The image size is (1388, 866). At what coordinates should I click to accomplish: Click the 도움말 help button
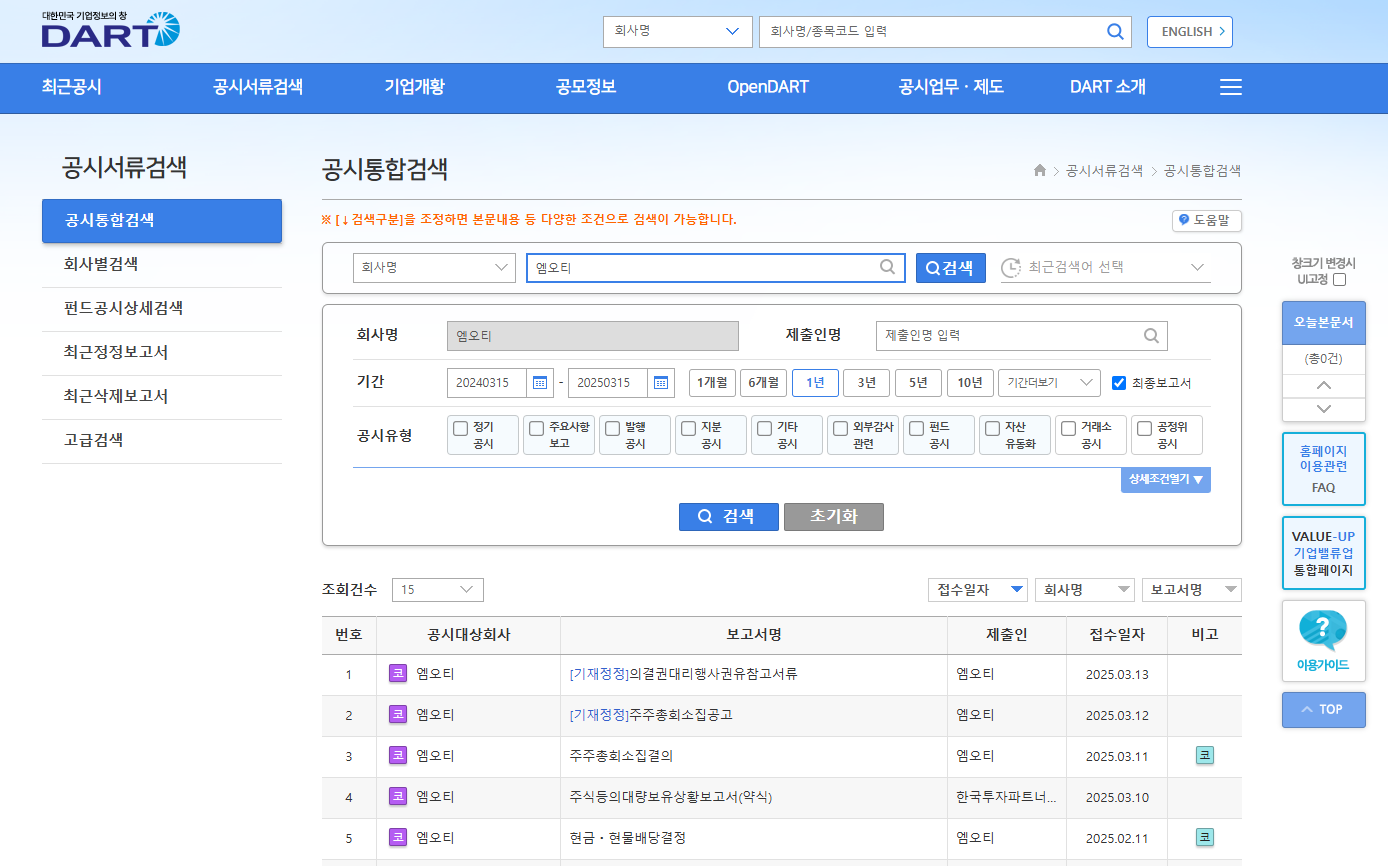[1207, 220]
